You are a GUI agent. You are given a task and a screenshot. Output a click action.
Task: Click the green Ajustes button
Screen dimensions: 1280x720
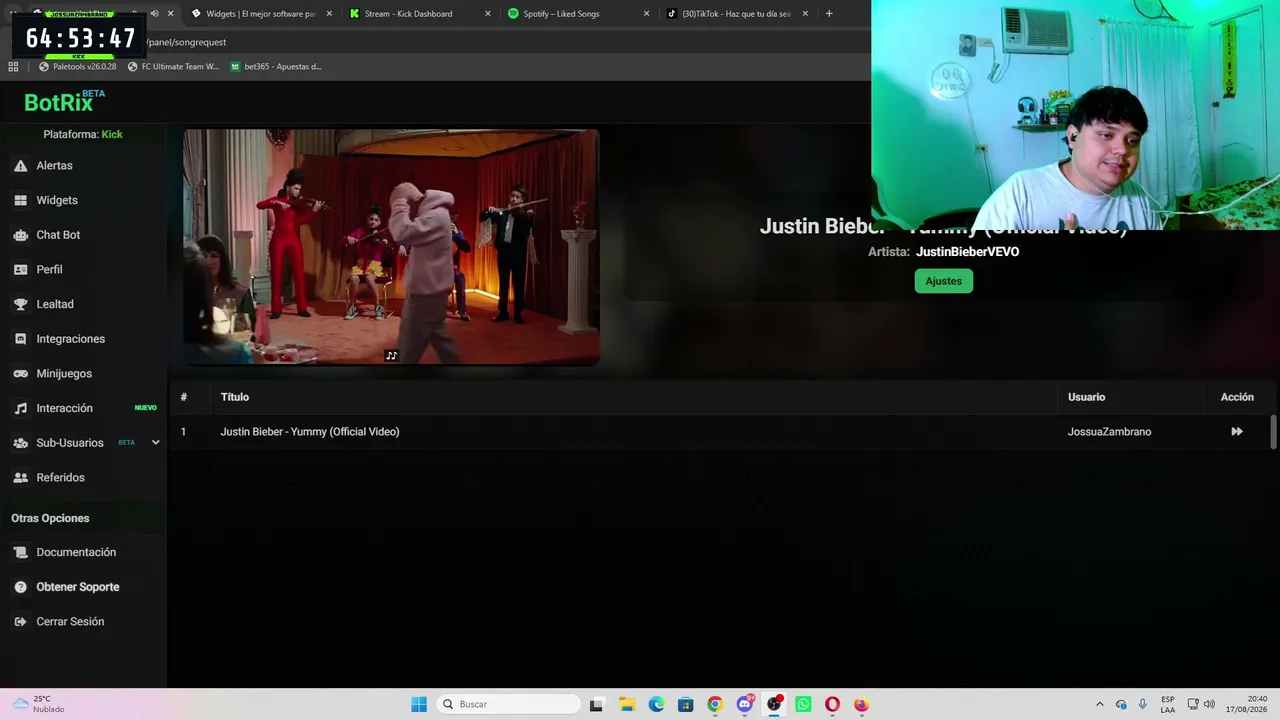(943, 281)
